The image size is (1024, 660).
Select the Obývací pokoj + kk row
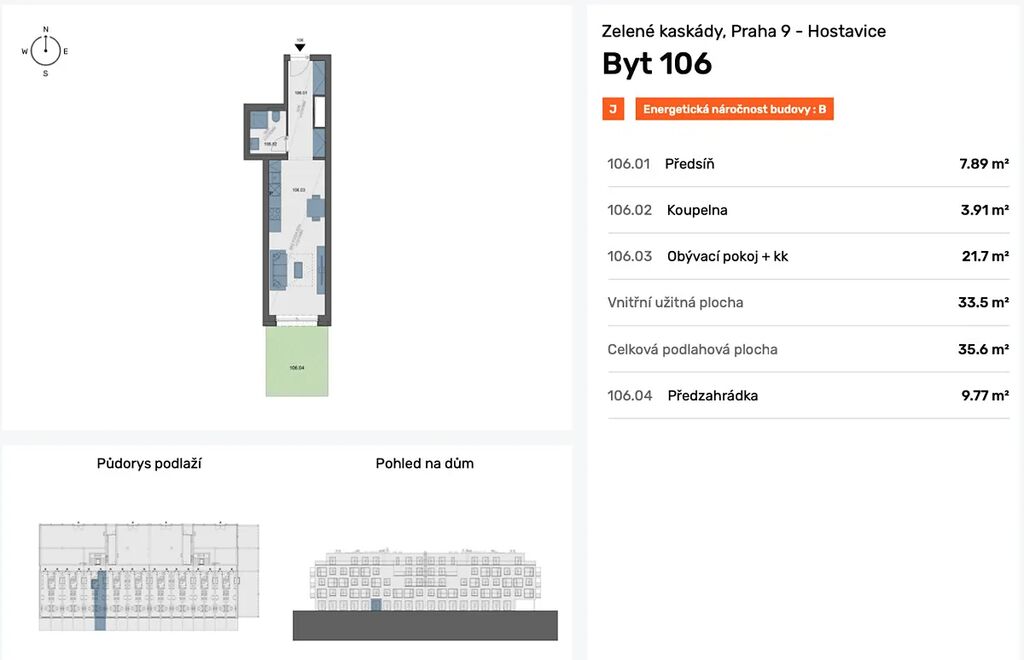click(808, 257)
